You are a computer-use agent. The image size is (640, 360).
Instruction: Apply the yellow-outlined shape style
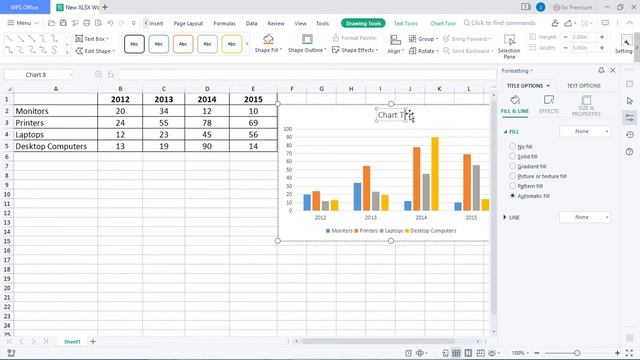tap(231, 44)
